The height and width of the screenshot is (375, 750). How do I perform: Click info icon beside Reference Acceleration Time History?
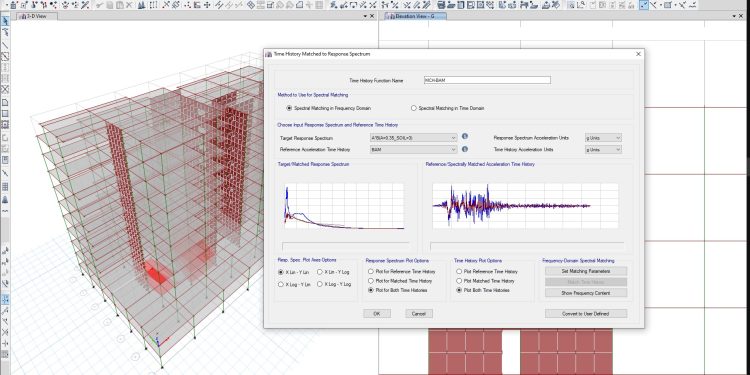[x=465, y=149]
